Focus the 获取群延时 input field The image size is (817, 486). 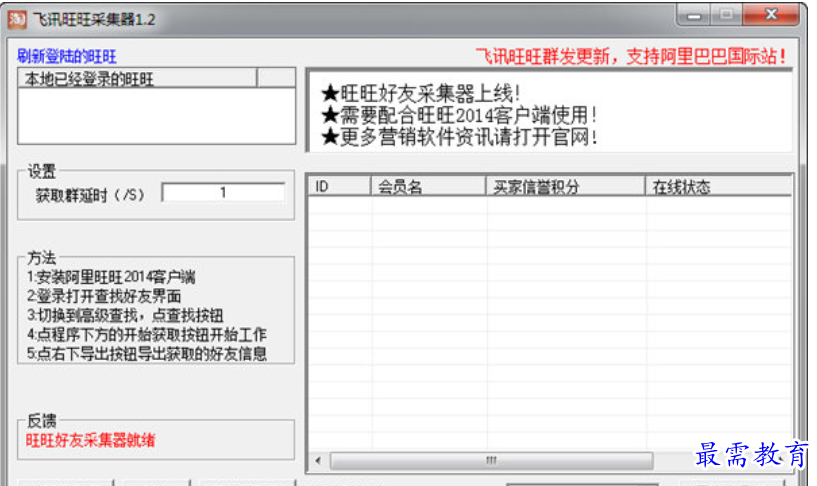[224, 193]
